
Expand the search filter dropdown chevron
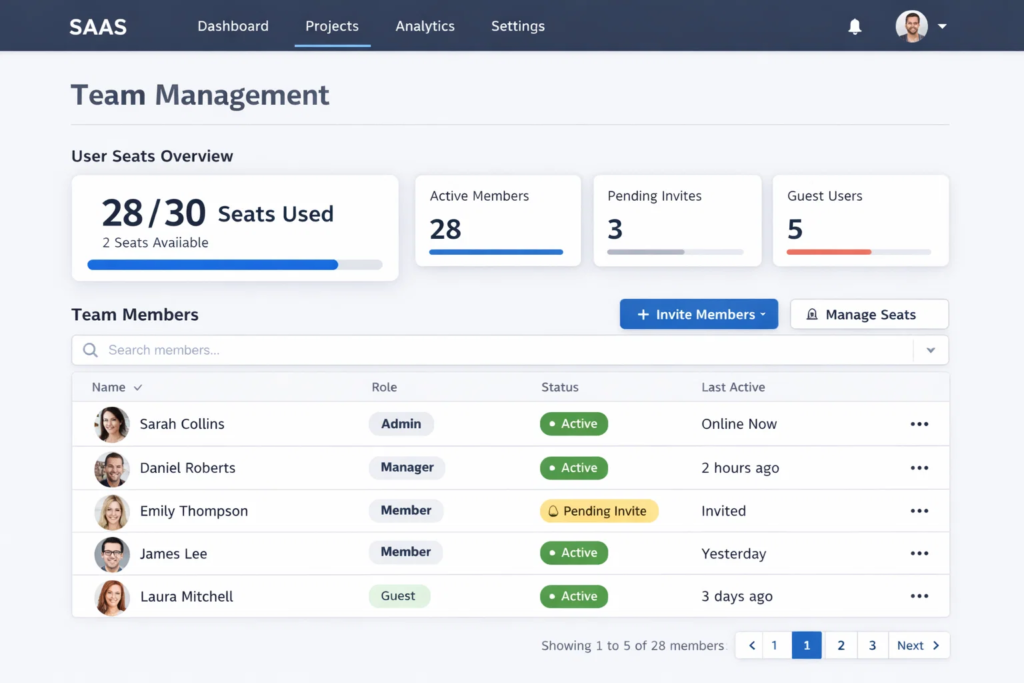click(x=930, y=350)
